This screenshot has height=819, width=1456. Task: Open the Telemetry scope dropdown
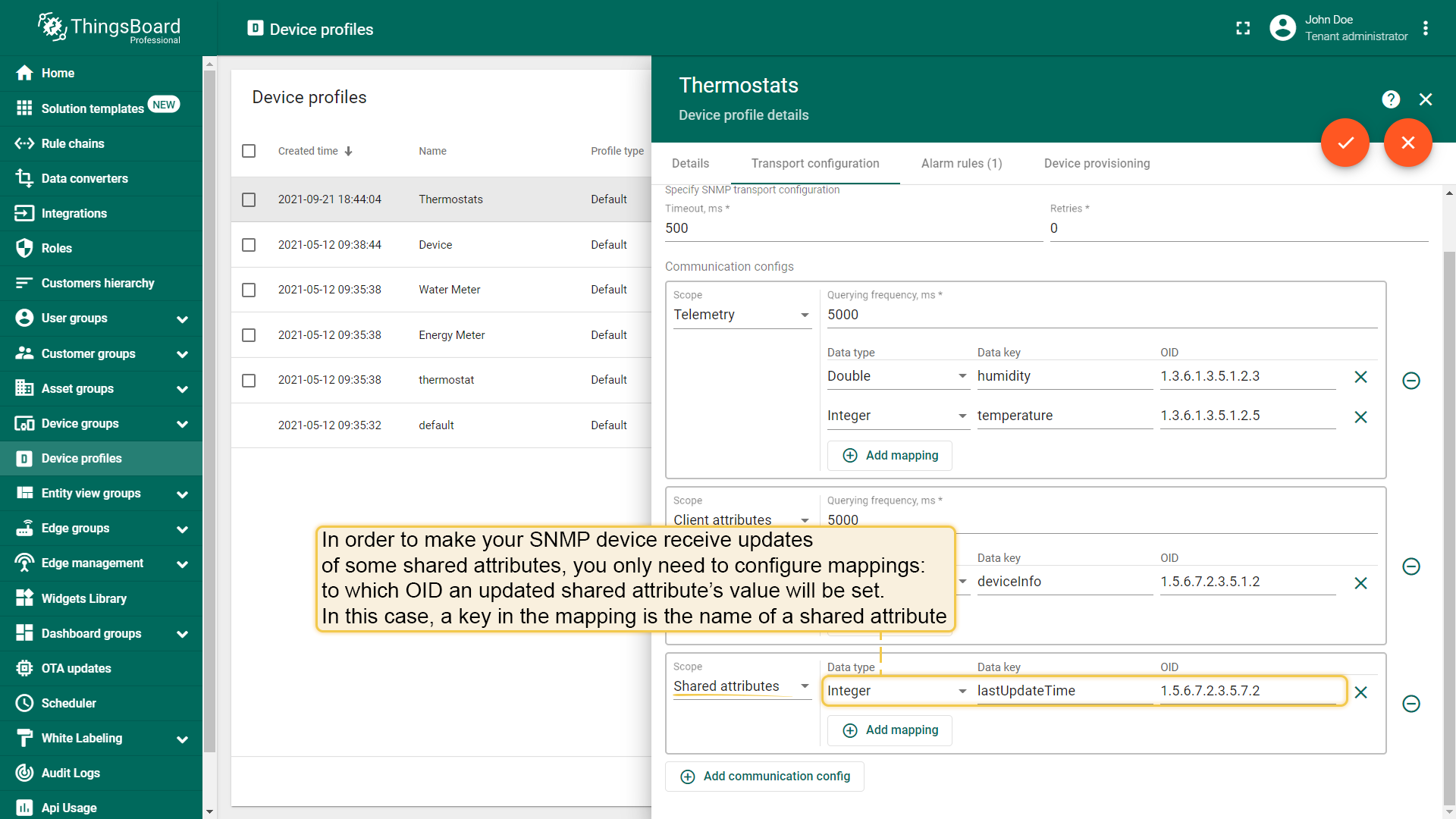(741, 315)
